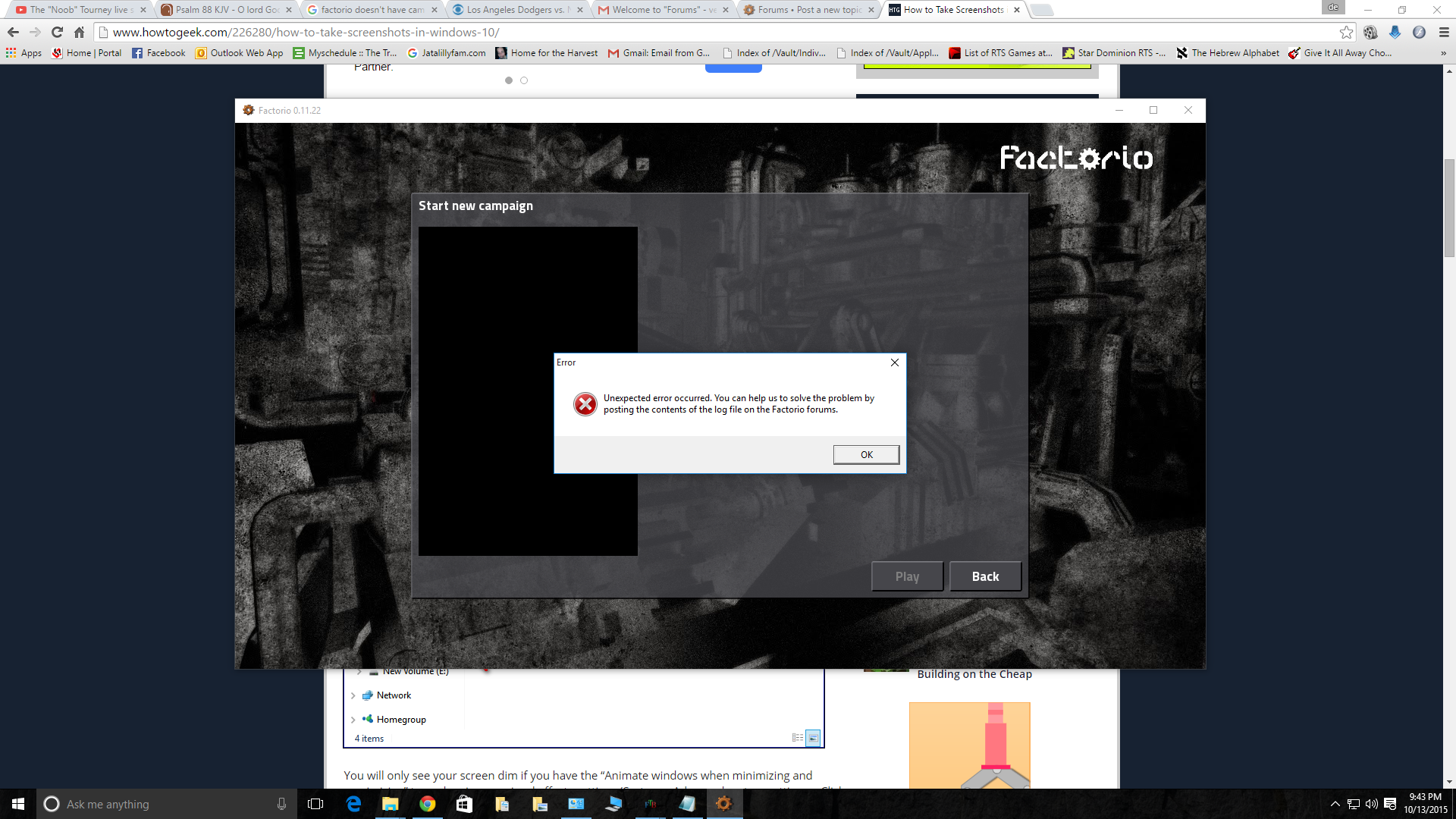Open a new Chrome tab
This screenshot has width=1456, height=819.
click(1043, 10)
